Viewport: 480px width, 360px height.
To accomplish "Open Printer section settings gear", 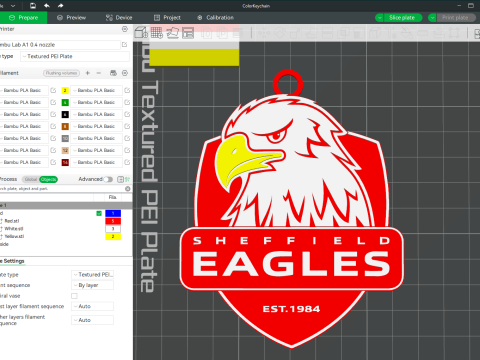I will point(125,29).
